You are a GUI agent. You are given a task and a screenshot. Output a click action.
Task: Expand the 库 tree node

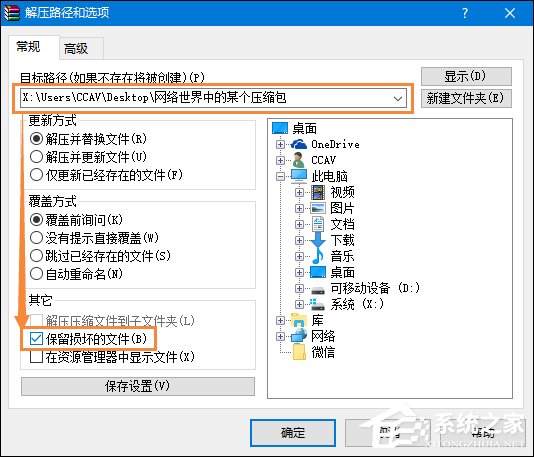280,320
